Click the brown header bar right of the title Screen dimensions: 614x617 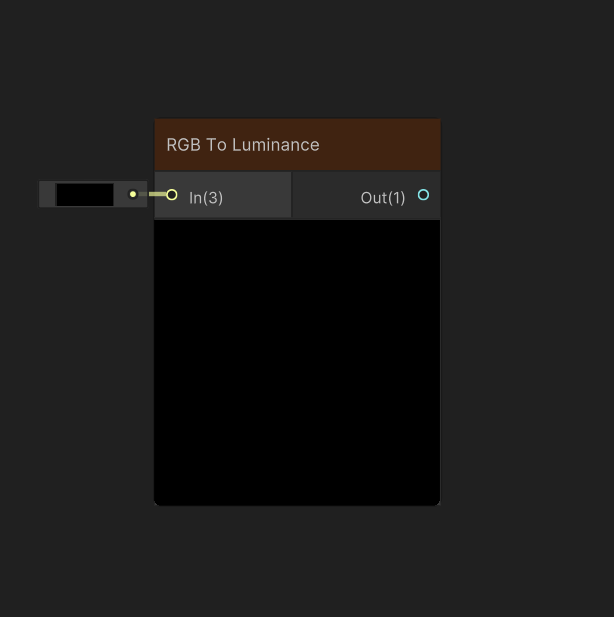[380, 145]
